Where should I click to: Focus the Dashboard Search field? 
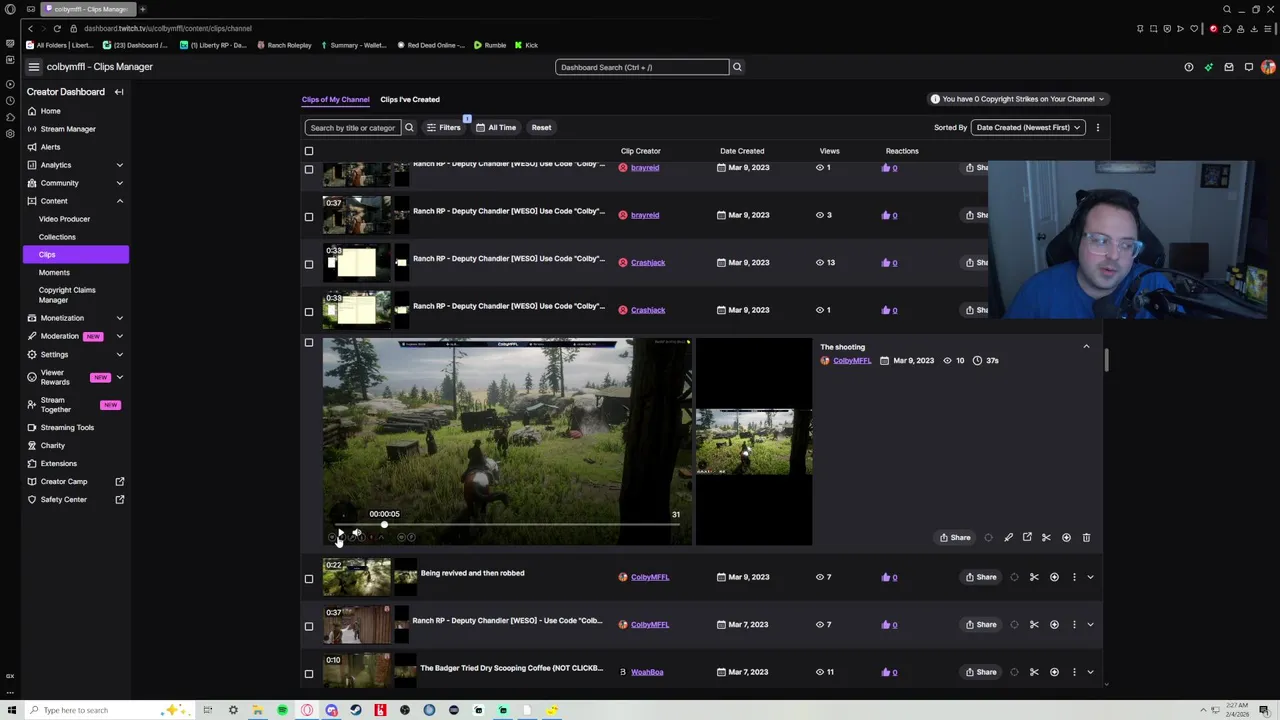[x=642, y=67]
